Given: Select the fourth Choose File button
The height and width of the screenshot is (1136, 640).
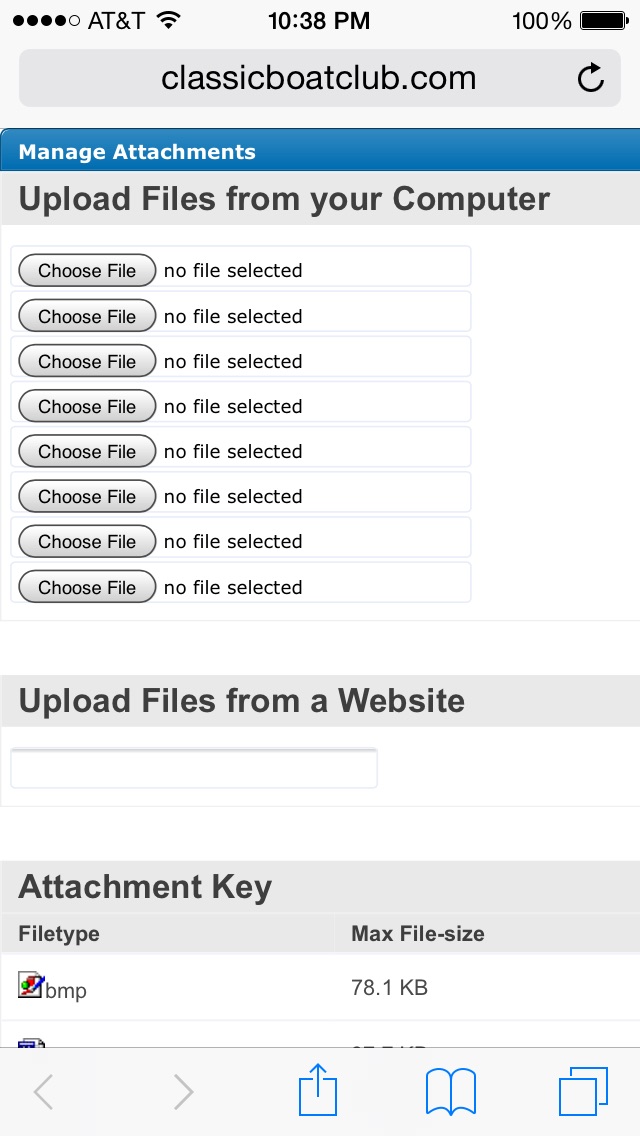Looking at the screenshot, I should point(87,407).
